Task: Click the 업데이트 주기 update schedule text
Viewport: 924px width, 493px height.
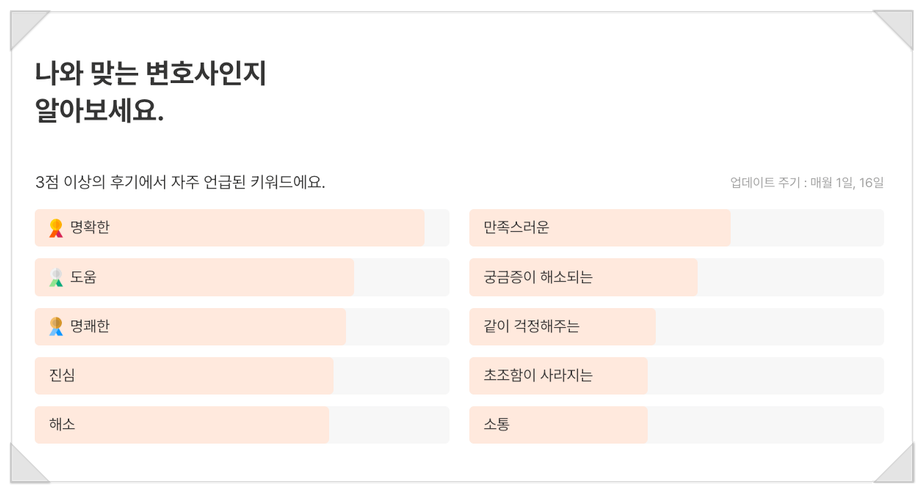Action: click(806, 183)
